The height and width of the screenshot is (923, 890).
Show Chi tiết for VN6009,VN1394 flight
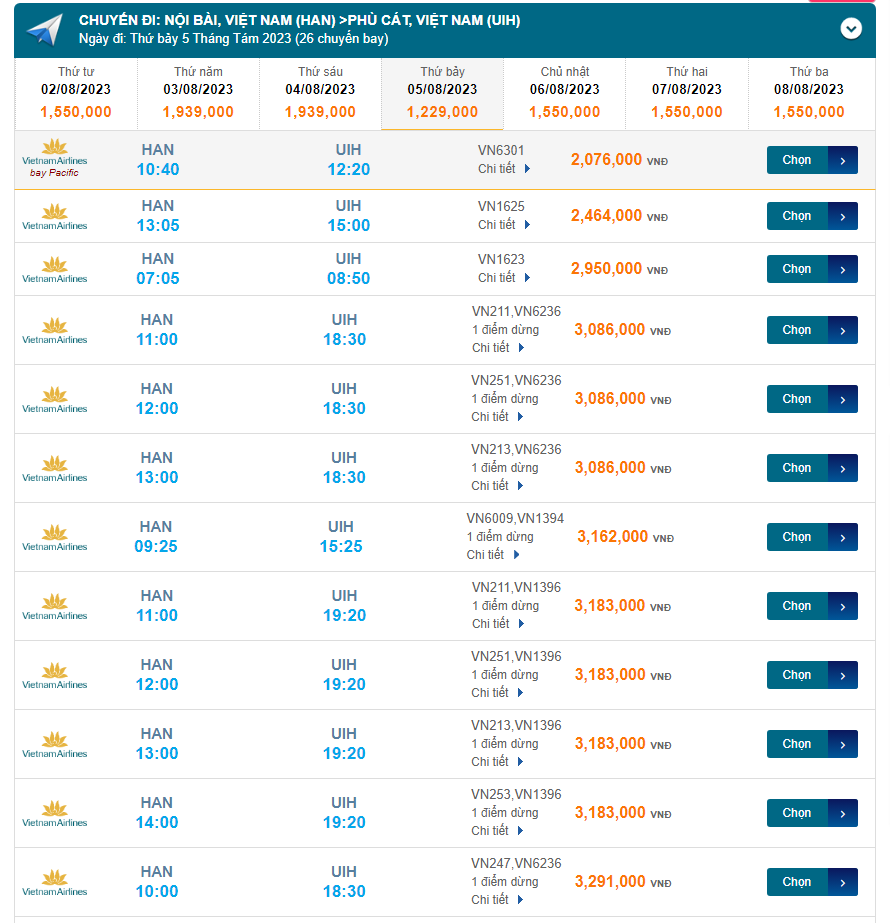click(x=493, y=555)
